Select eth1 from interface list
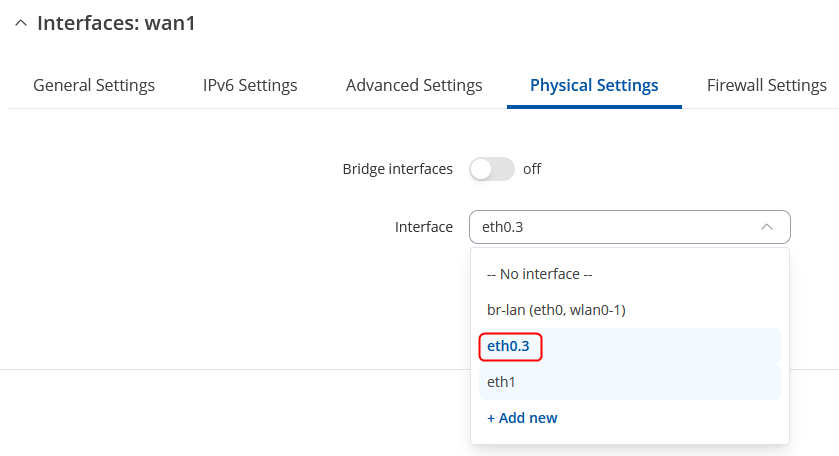Viewport: 839px width, 456px height. click(501, 382)
